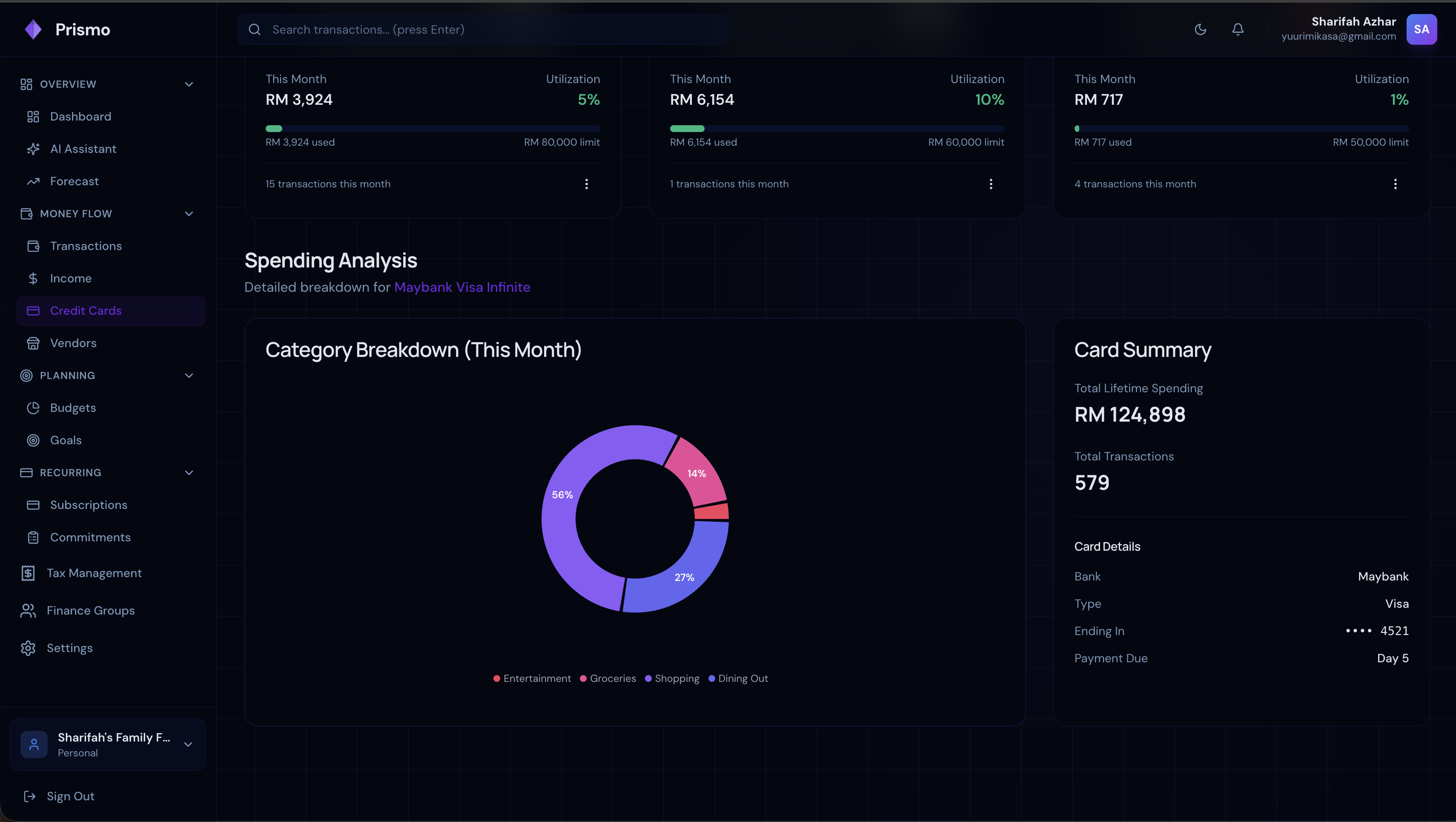Click the Sign Out icon
Image resolution: width=1456 pixels, height=822 pixels.
[x=30, y=796]
